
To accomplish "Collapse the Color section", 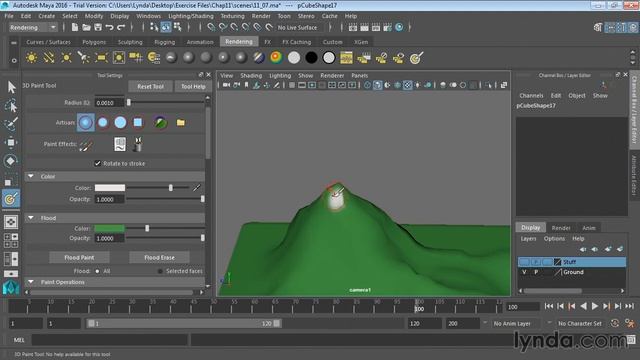I will coord(31,176).
